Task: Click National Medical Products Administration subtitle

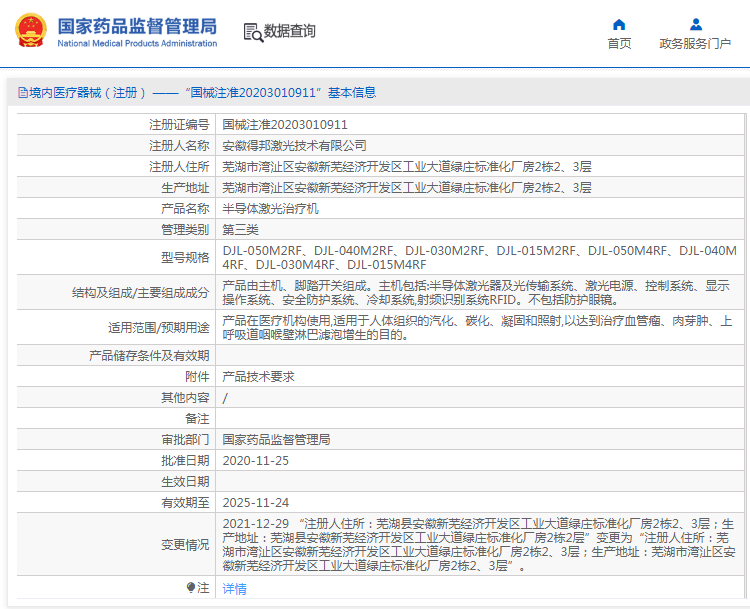Action: tap(137, 44)
